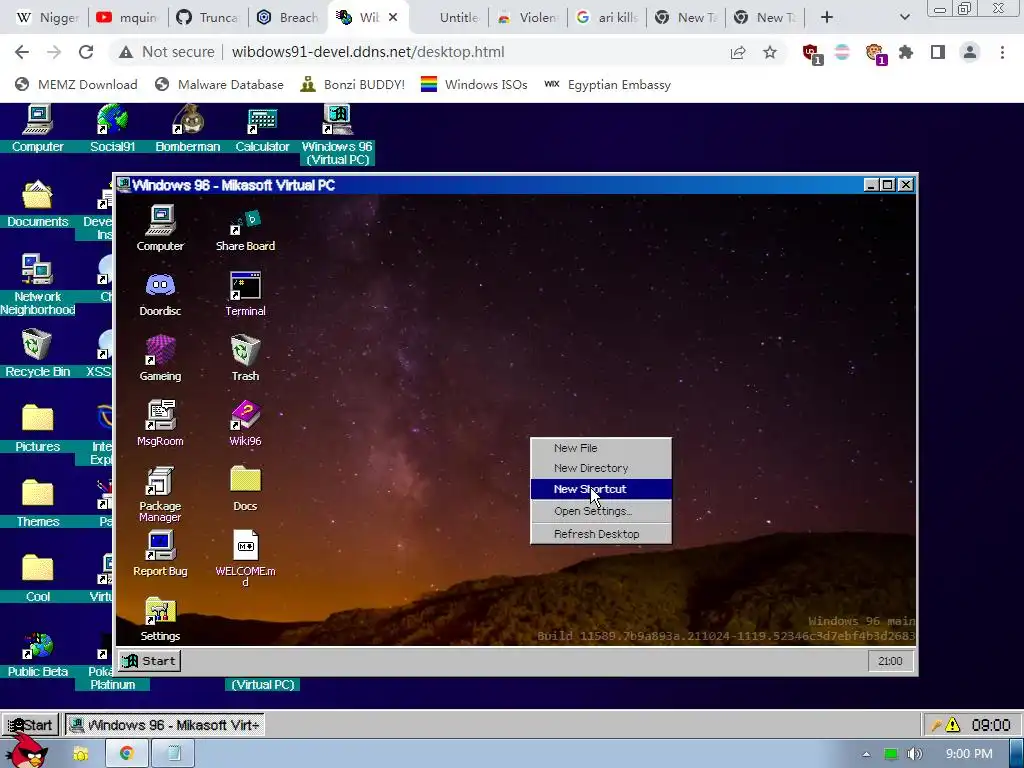This screenshot has height=768, width=1024.
Task: Open Chrome from the Windows taskbar
Action: click(127, 754)
